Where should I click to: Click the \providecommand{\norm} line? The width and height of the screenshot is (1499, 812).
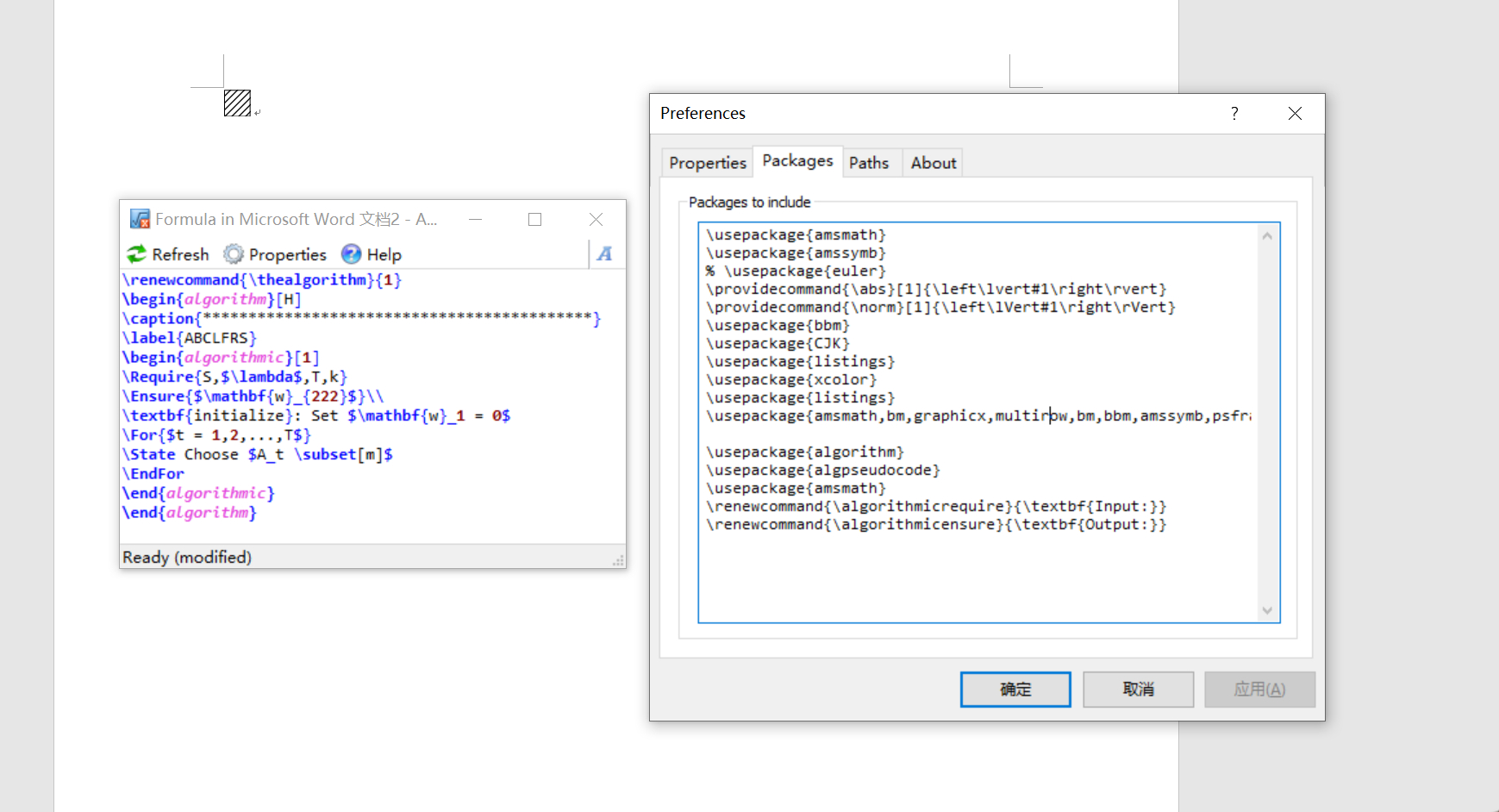click(x=940, y=307)
